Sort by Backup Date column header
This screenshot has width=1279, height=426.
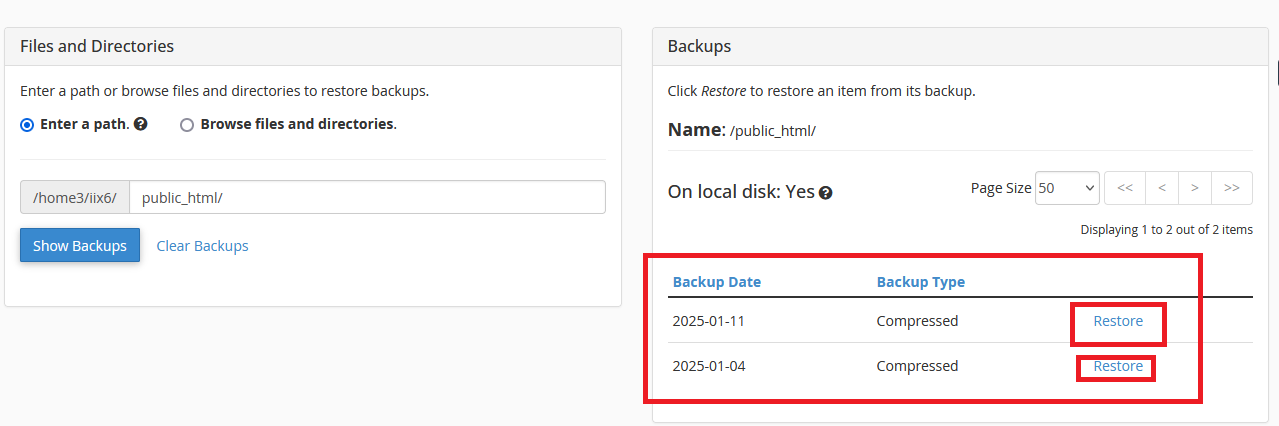[717, 282]
